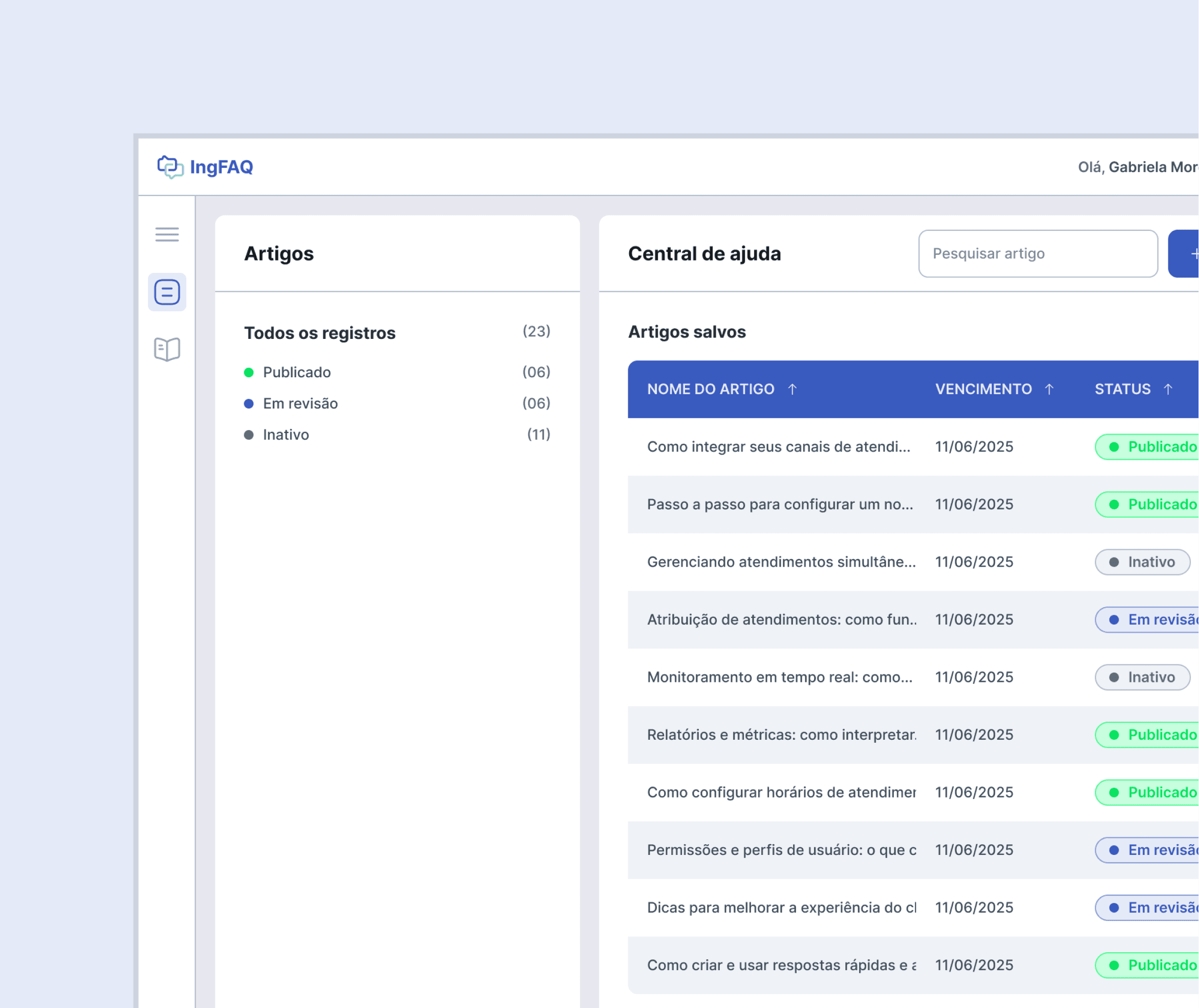1199x1008 pixels.
Task: Click the IngFAQ logo icon
Action: [170, 167]
